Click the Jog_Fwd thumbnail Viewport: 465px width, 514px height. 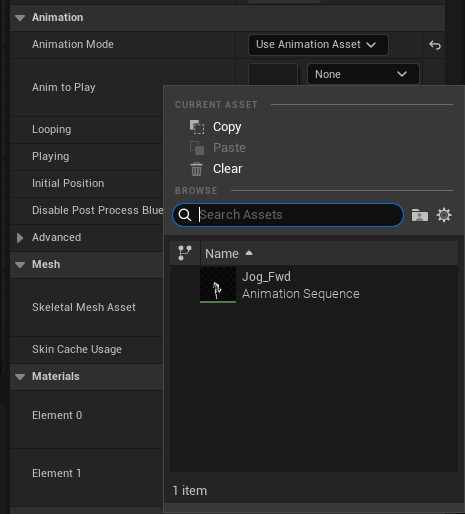218,285
